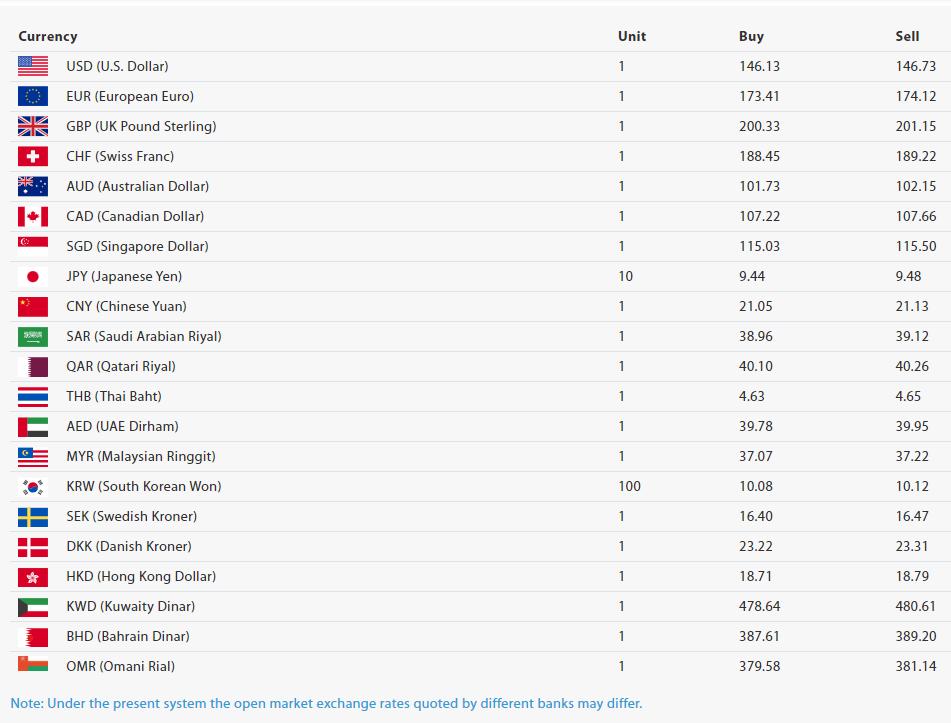
Task: Select the GBP sell rate 201.15
Action: coord(915,126)
